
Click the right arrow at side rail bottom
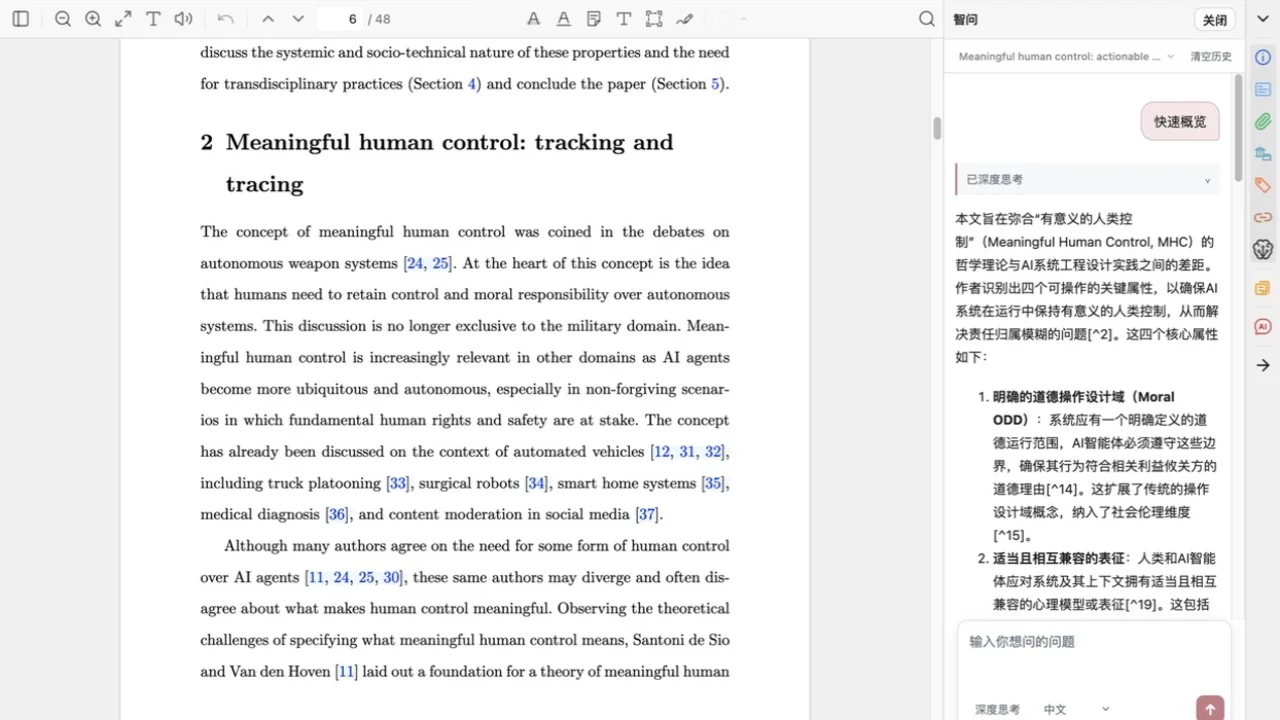tap(1263, 365)
